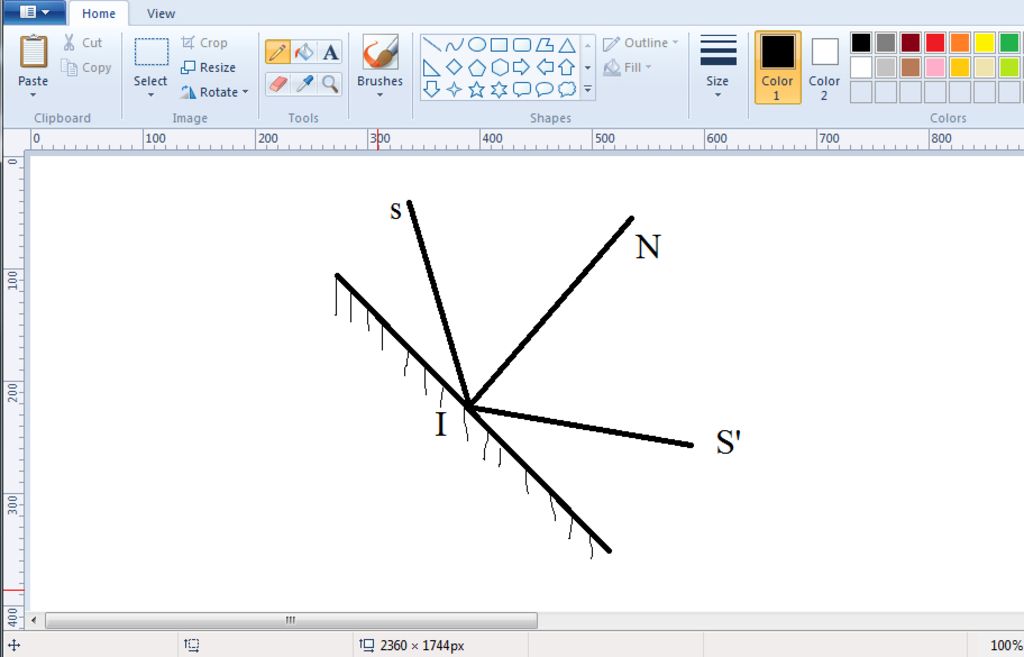Choose the Six-point star shape
The image size is (1024, 657).
499,89
